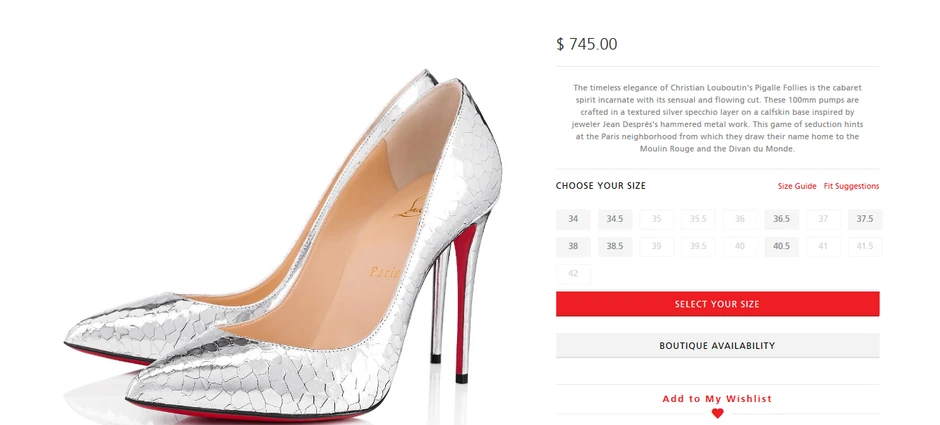The height and width of the screenshot is (425, 940).
Task: Select shoe size 34.5
Action: point(615,219)
